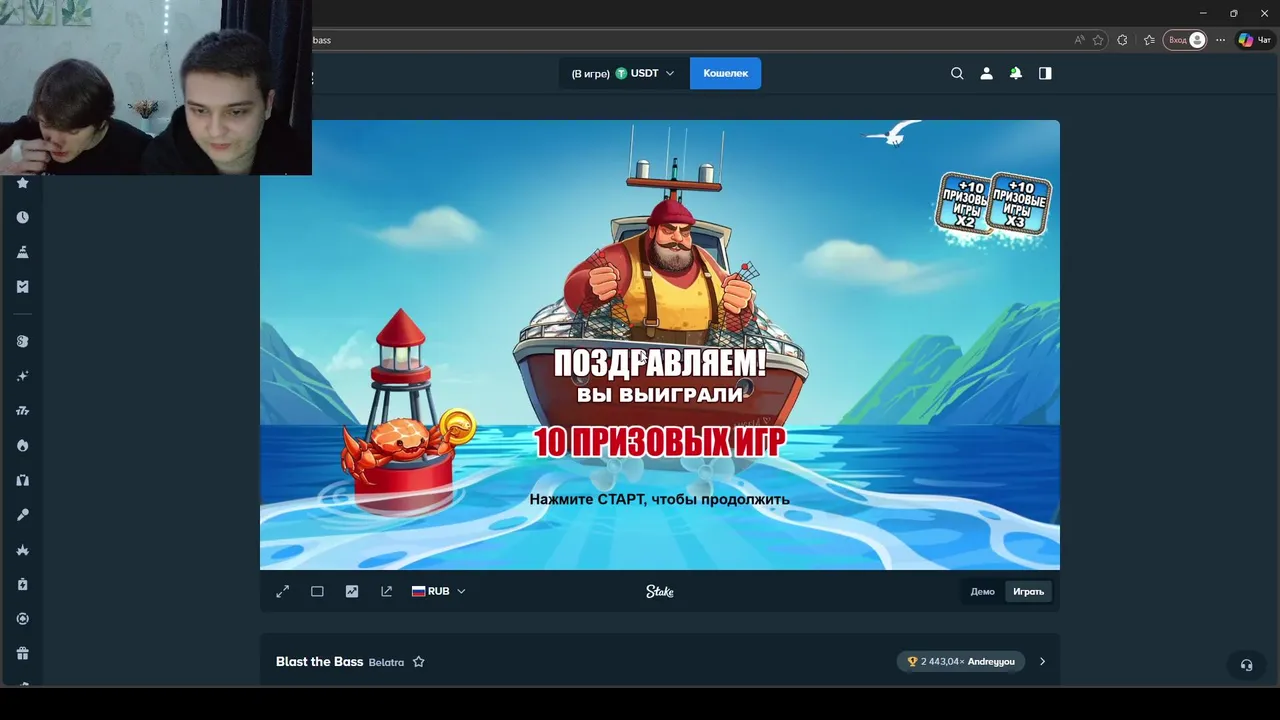The width and height of the screenshot is (1280, 720).
Task: Open the user profile icon
Action: point(986,73)
